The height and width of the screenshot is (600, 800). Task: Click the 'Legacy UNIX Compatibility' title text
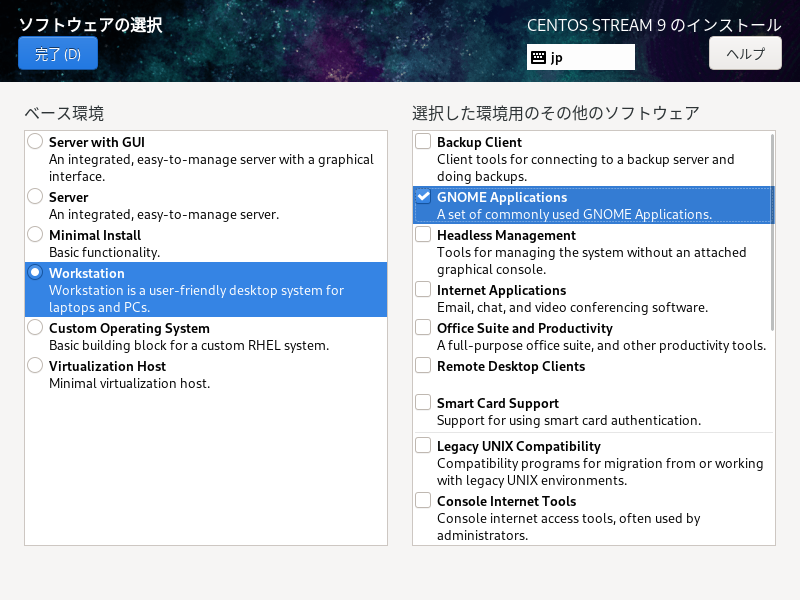pyautogui.click(x=519, y=447)
